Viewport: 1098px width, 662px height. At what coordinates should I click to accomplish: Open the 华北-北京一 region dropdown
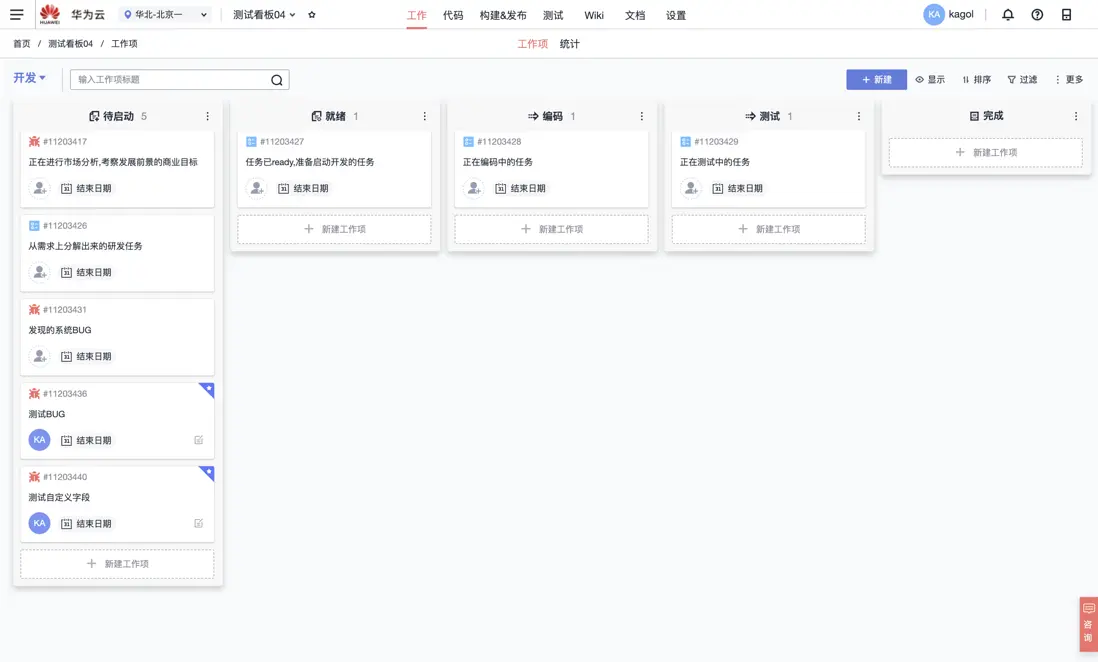165,15
